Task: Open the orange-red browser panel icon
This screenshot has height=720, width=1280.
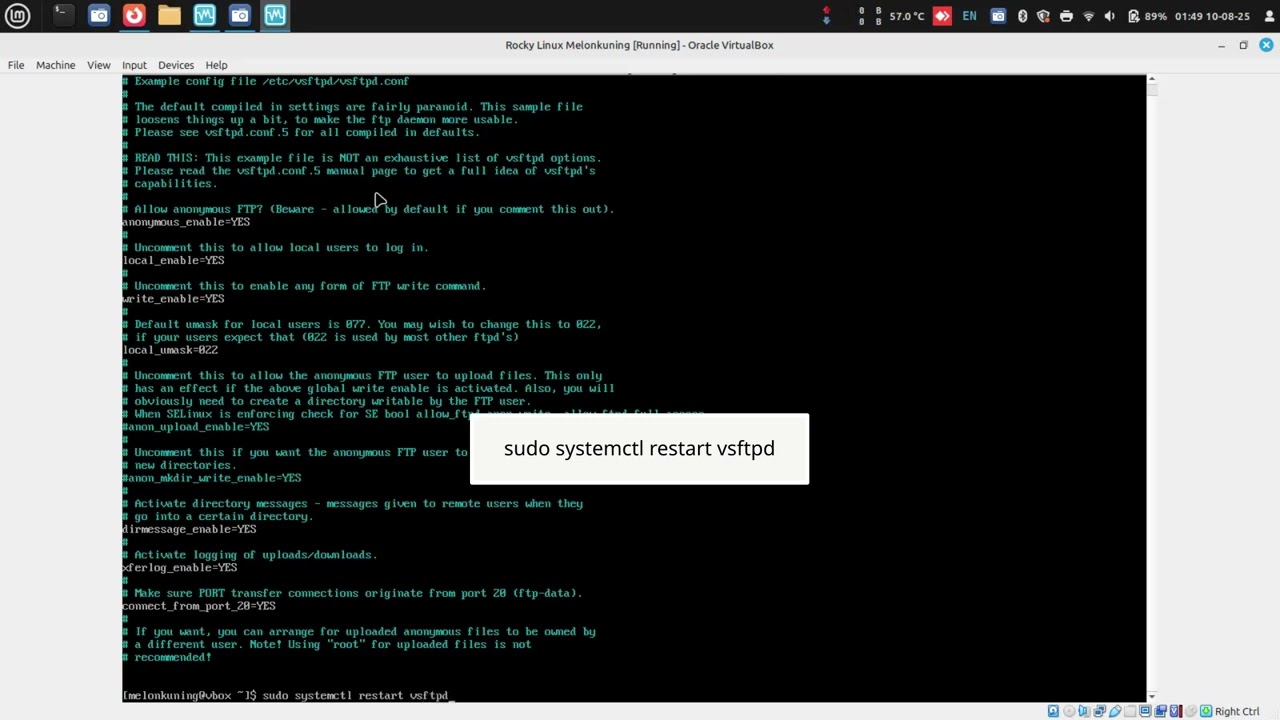Action: click(x=134, y=15)
